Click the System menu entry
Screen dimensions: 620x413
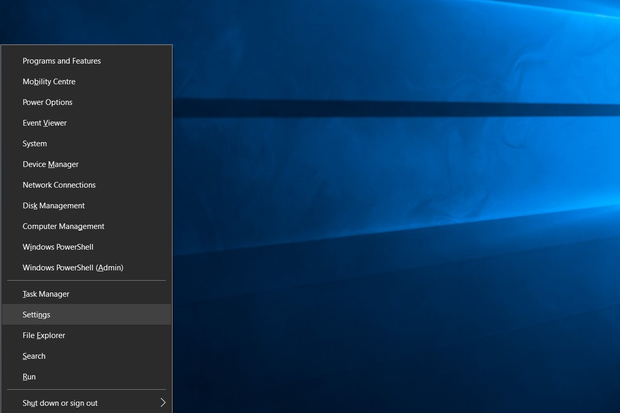point(87,144)
